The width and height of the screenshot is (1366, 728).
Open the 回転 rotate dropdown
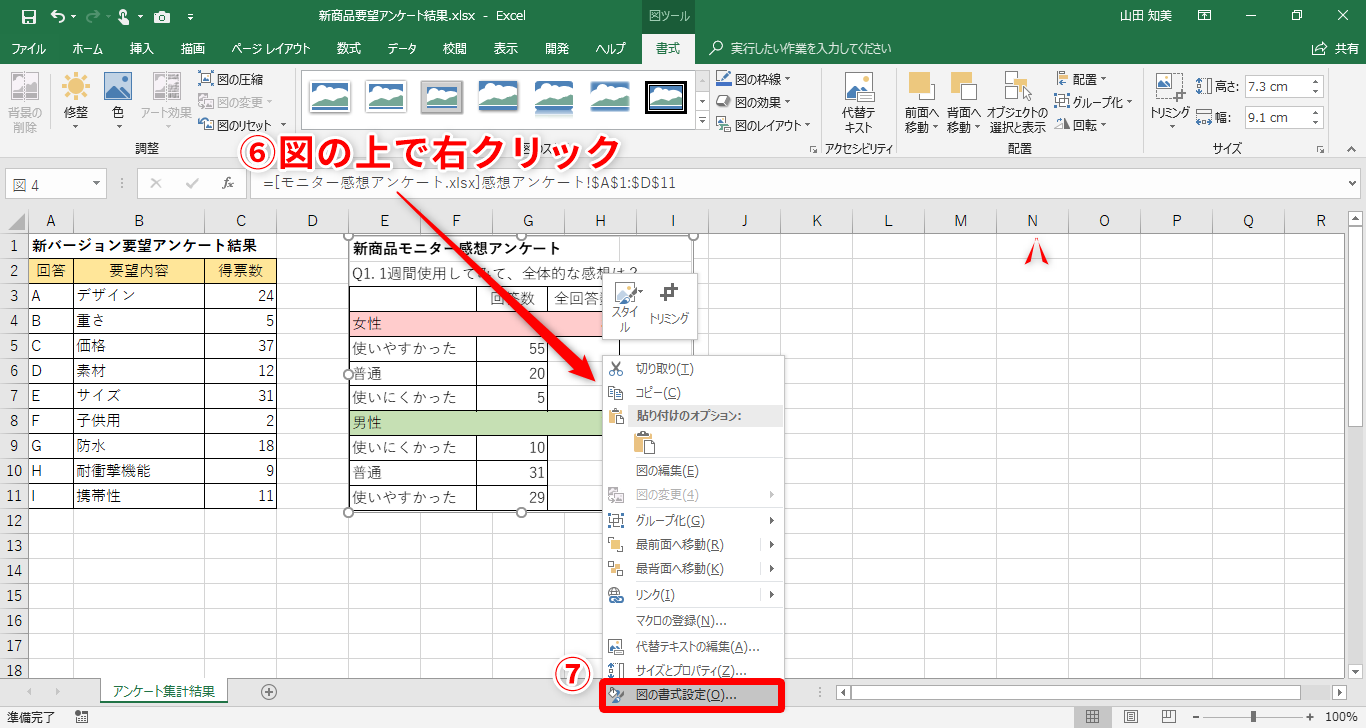[1081, 125]
